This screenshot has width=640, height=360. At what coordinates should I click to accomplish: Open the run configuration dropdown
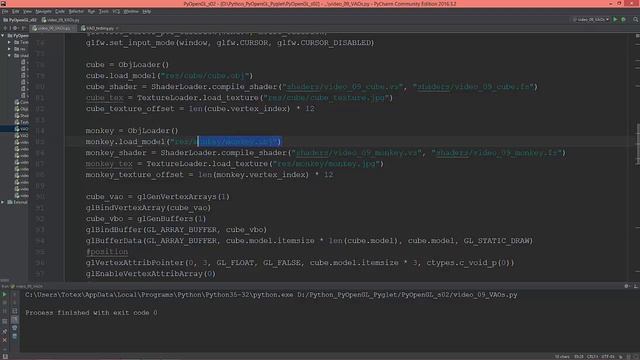click(x=591, y=19)
